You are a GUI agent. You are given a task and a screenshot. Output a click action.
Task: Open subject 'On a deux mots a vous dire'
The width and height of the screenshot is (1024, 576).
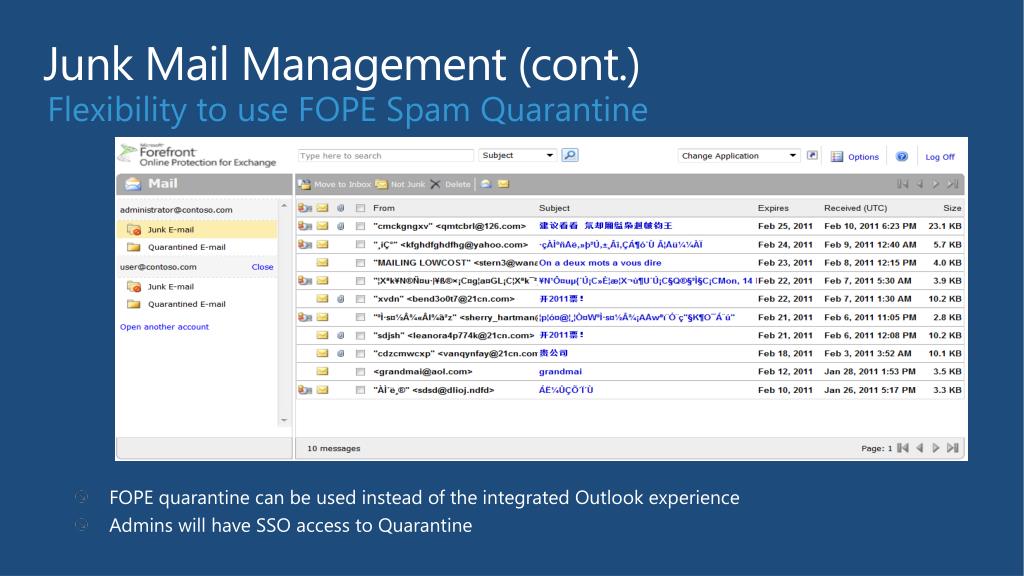tap(600, 263)
